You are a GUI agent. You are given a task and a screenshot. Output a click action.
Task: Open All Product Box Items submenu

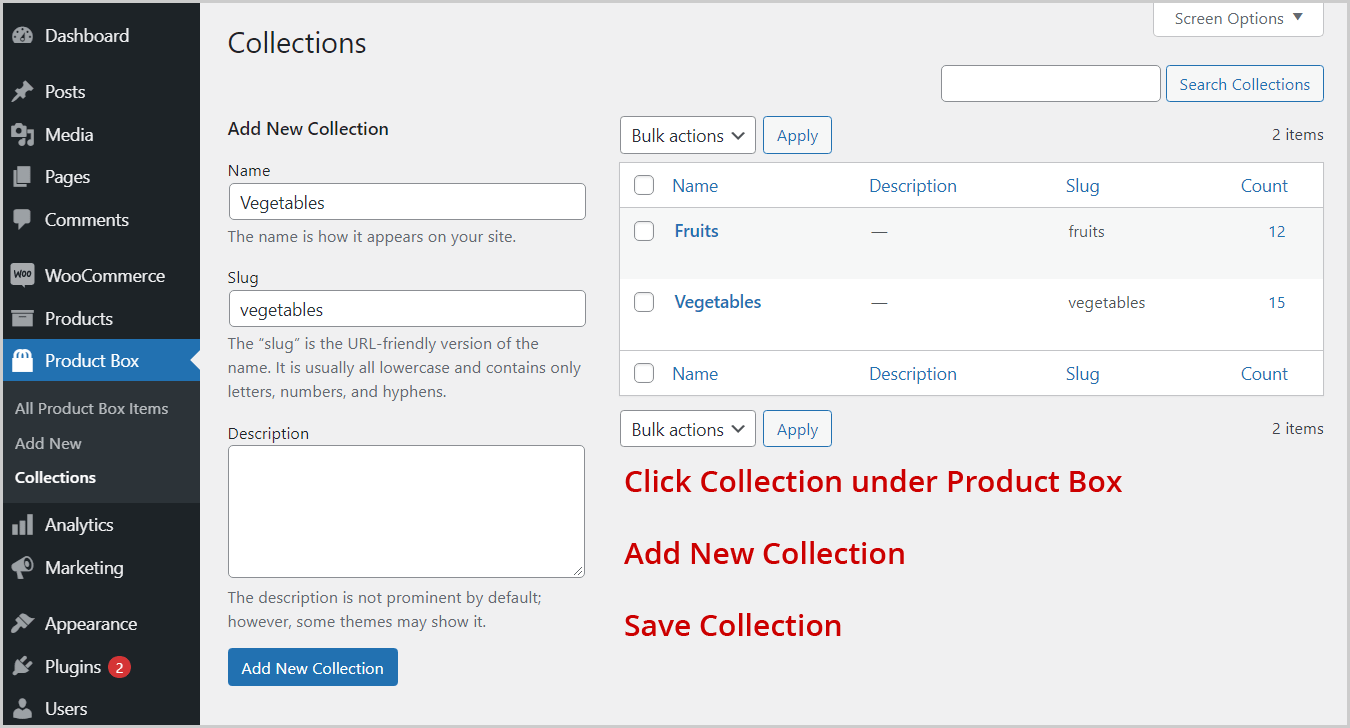pyautogui.click(x=91, y=409)
